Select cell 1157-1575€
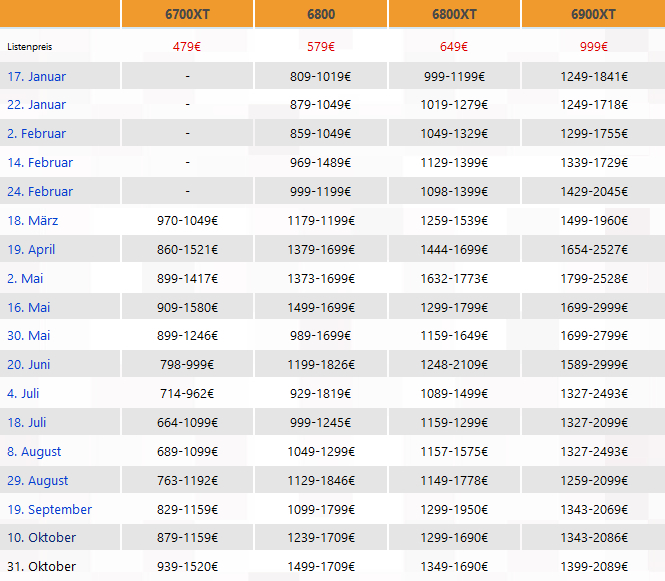 (x=454, y=452)
